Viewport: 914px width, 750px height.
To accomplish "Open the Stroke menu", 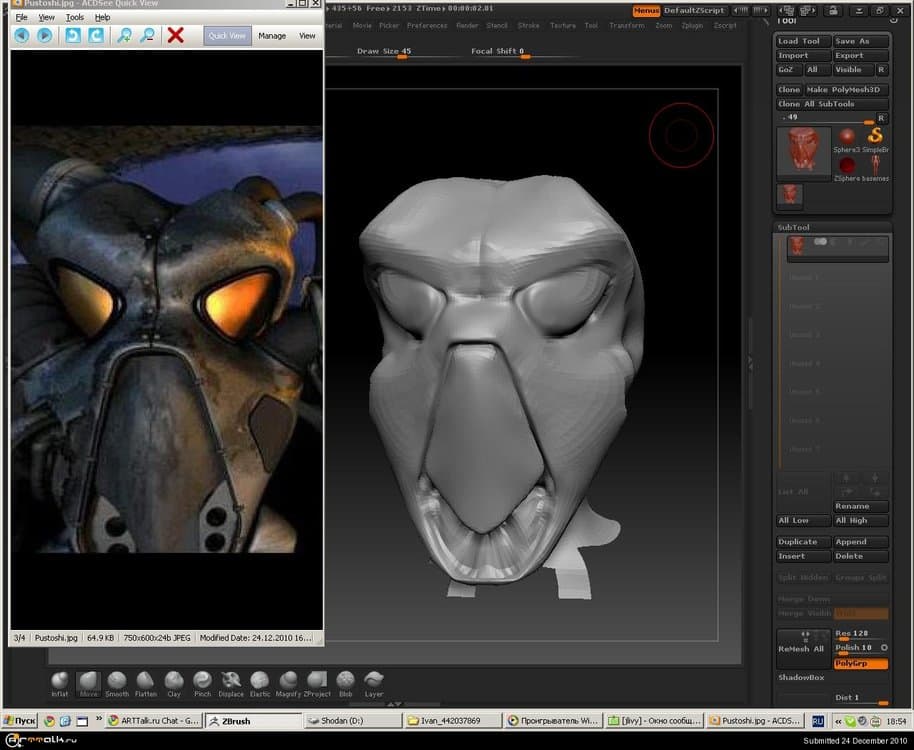I will click(x=528, y=25).
